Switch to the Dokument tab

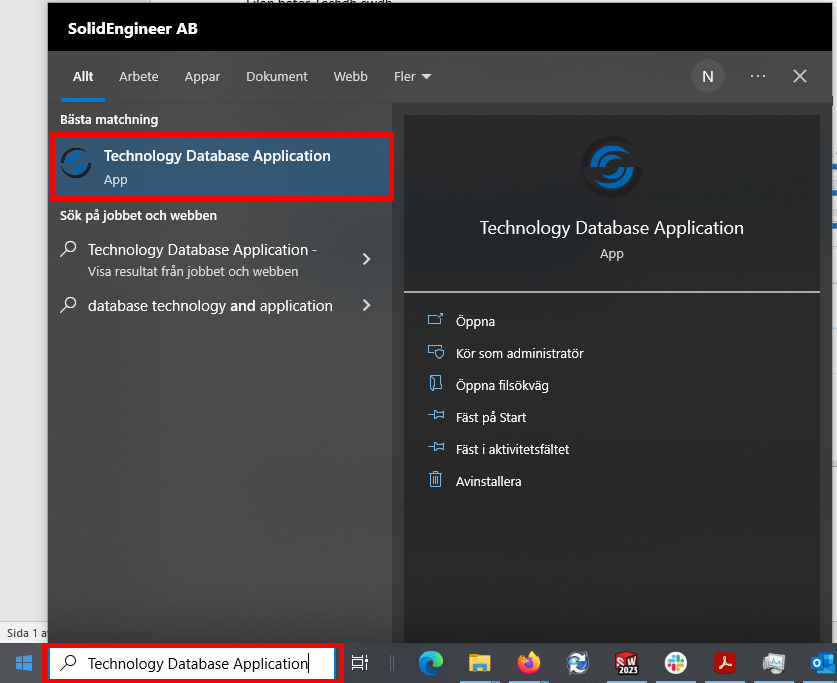click(x=277, y=77)
